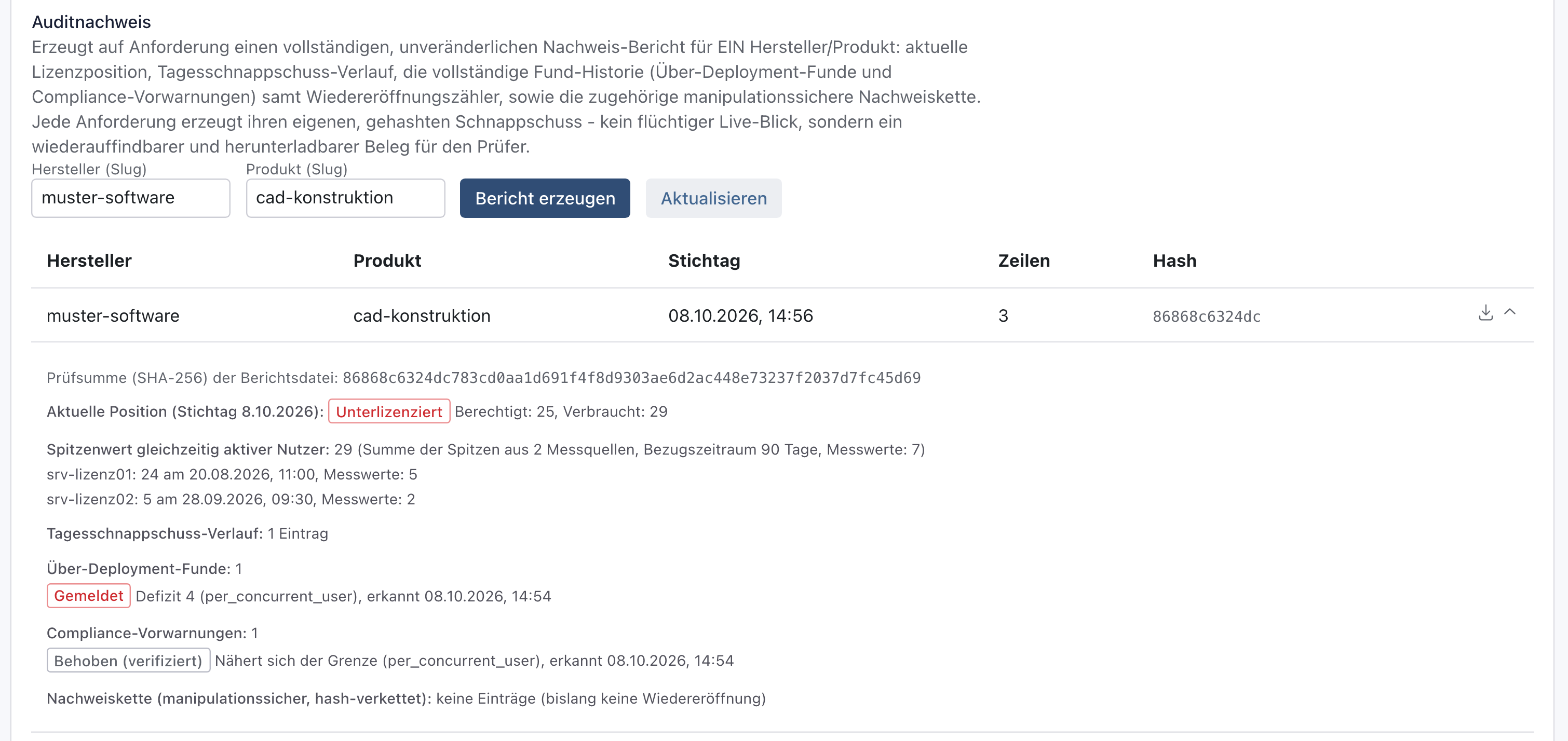This screenshot has width=1568, height=741.
Task: Click the Unterlizenziert status badge
Action: click(x=389, y=412)
